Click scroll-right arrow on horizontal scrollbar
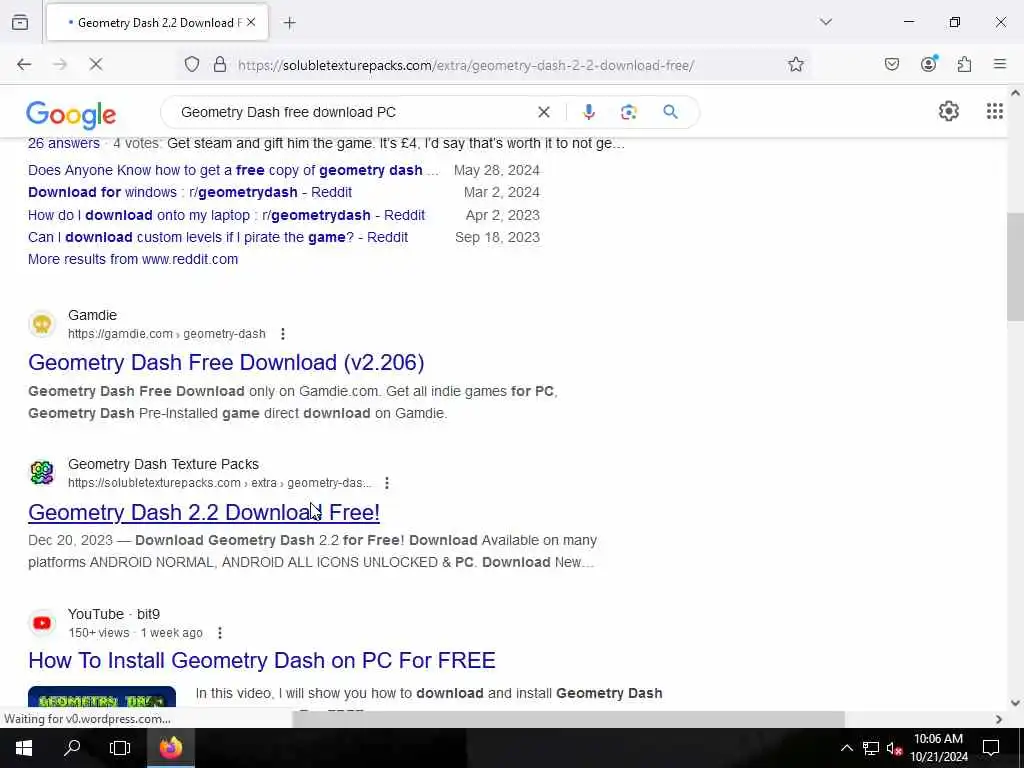The image size is (1024, 768). coord(999,719)
